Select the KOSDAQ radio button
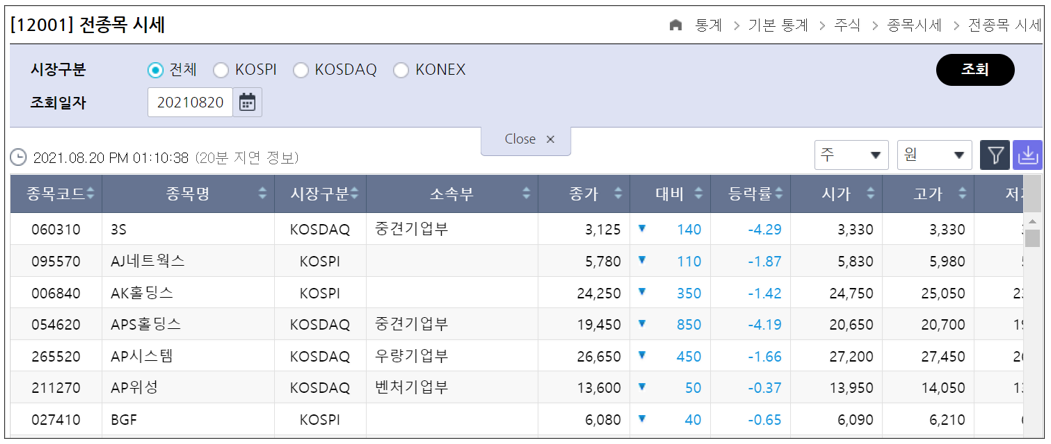The image size is (1051, 444). (x=300, y=70)
